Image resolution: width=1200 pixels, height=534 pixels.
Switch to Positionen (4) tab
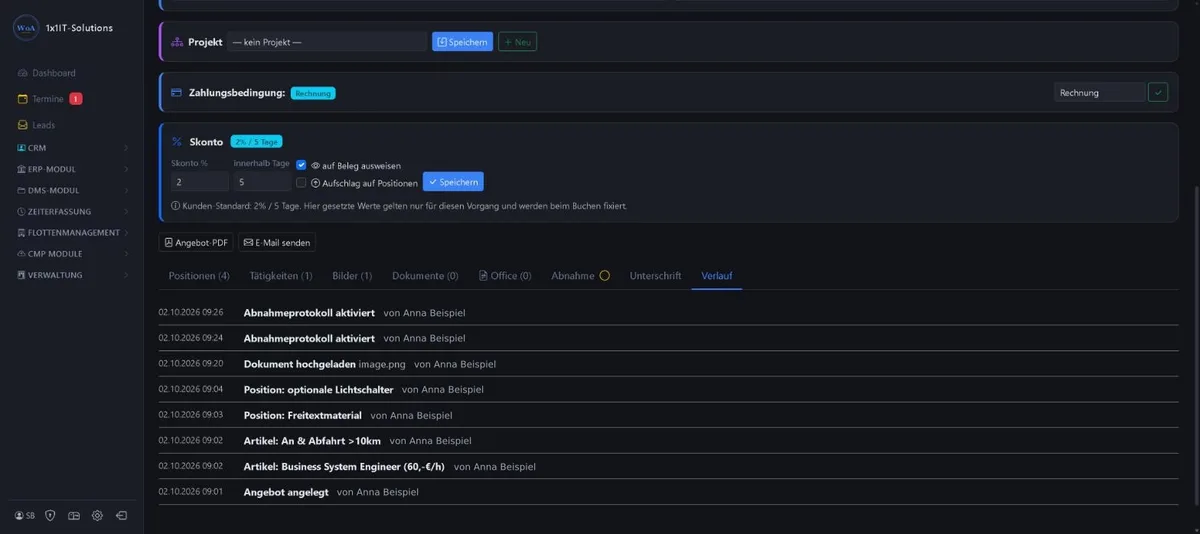199,276
